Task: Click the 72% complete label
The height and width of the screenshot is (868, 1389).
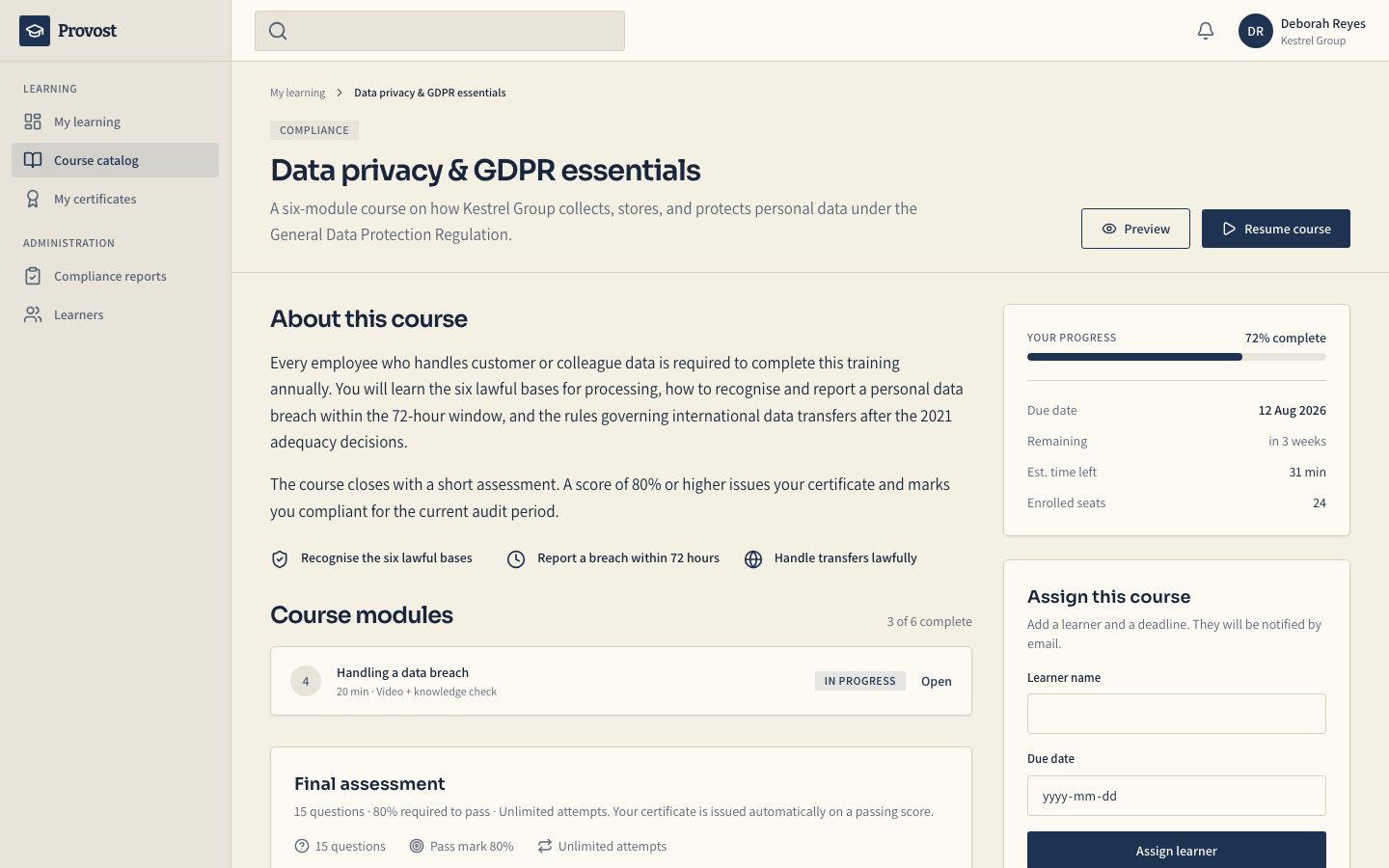Action: [x=1285, y=338]
